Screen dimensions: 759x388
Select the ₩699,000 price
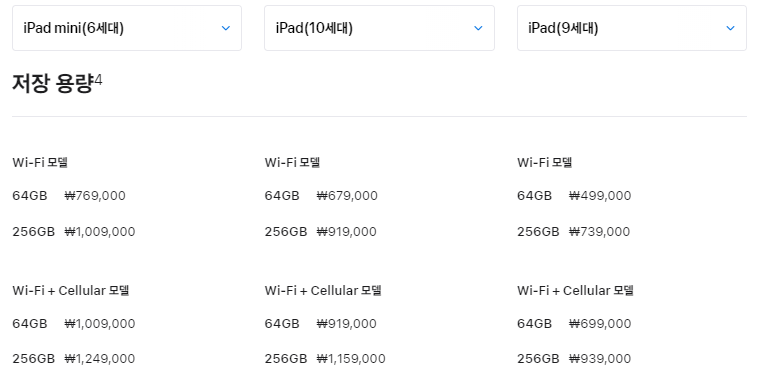point(600,323)
